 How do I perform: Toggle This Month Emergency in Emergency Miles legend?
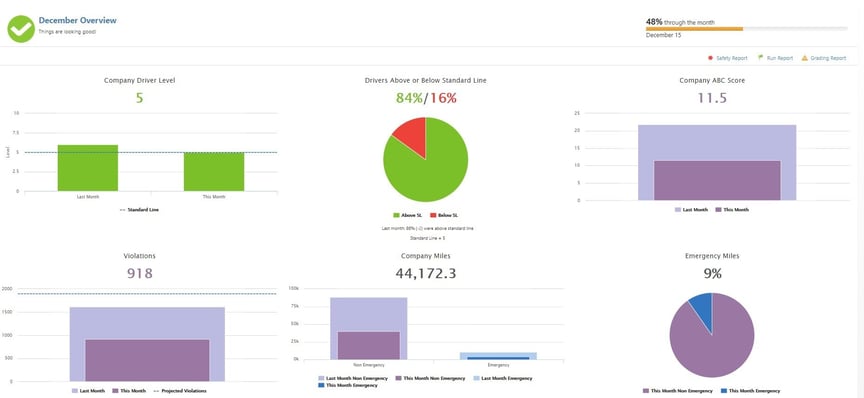coord(750,391)
